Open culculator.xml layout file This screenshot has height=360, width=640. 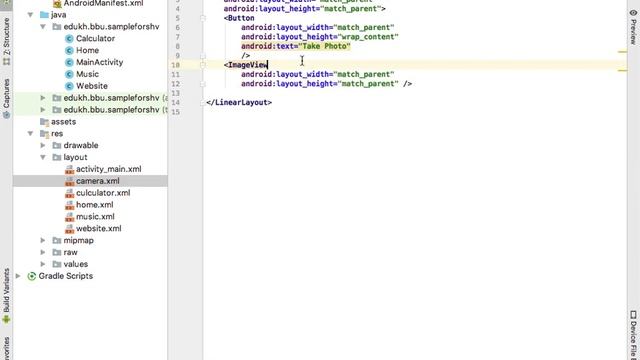point(103,193)
